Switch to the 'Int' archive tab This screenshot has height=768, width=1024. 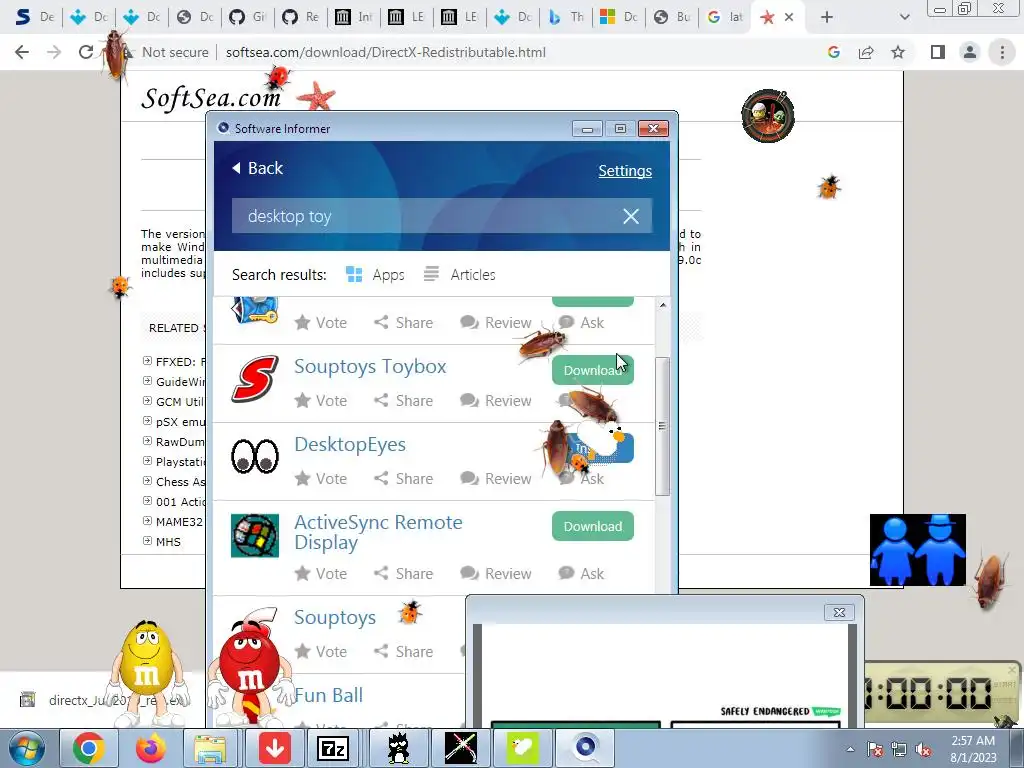click(353, 17)
